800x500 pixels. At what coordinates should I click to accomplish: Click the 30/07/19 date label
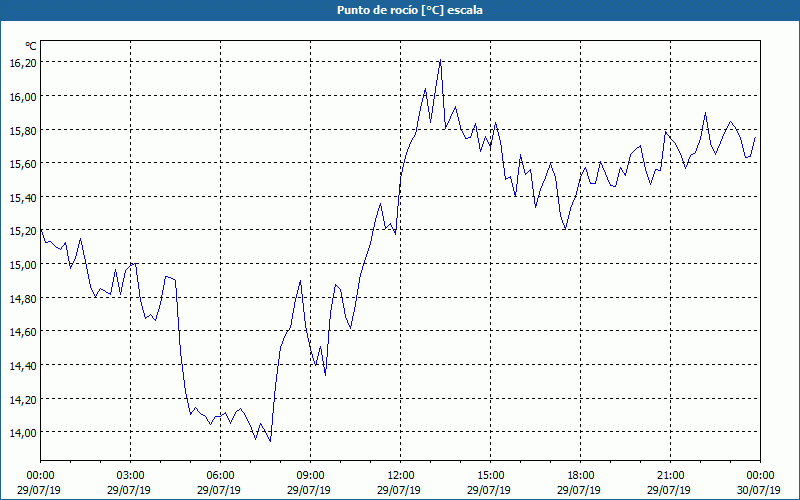(x=759, y=490)
